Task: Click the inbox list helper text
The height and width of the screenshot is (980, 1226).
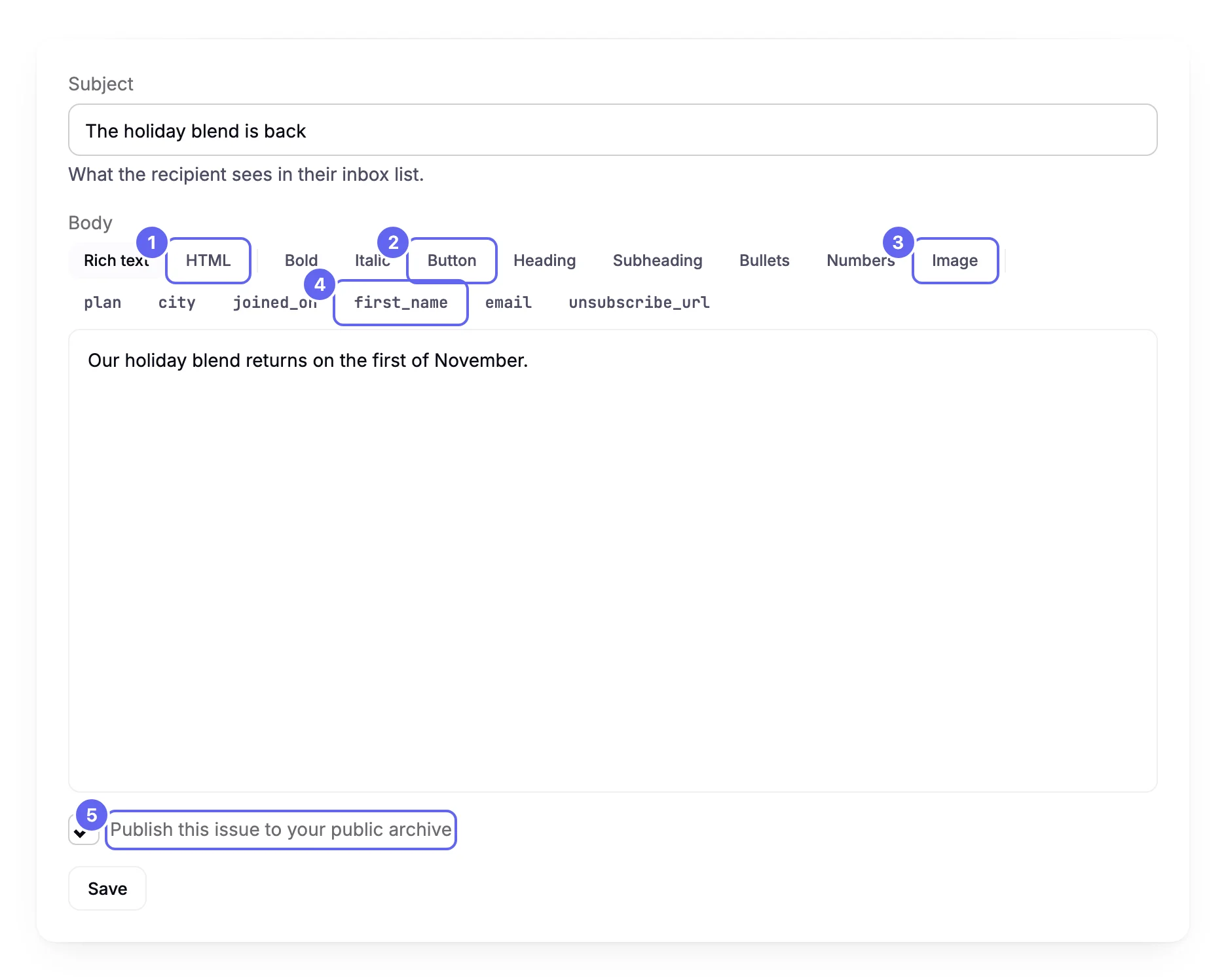Action: coord(246,174)
